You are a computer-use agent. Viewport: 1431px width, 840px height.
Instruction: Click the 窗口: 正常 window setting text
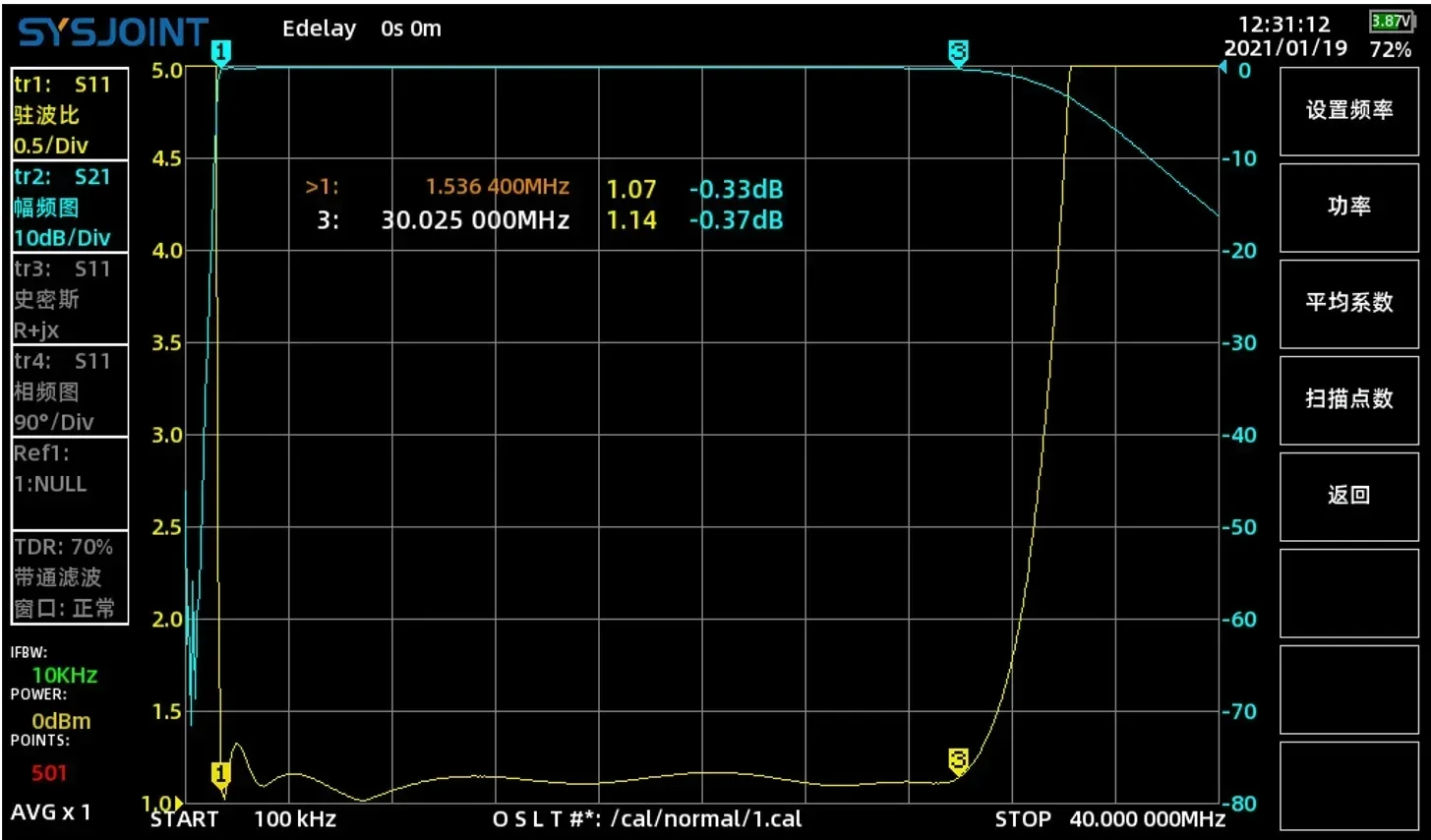[64, 609]
